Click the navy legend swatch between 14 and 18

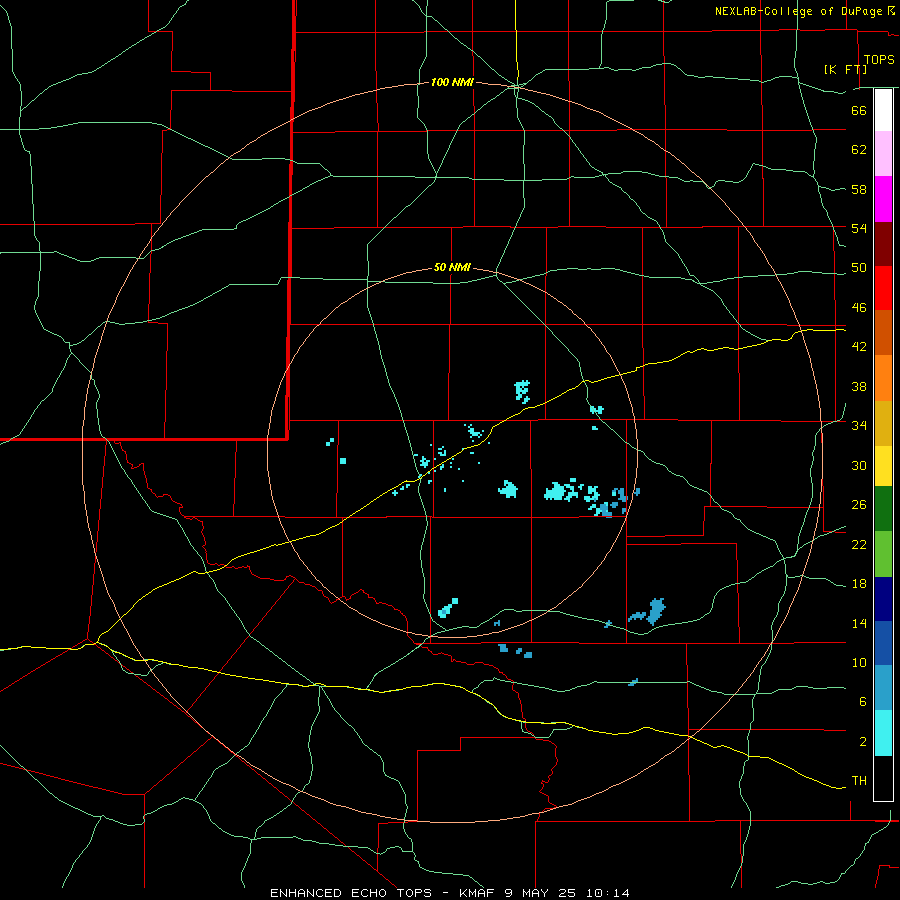pyautogui.click(x=883, y=599)
